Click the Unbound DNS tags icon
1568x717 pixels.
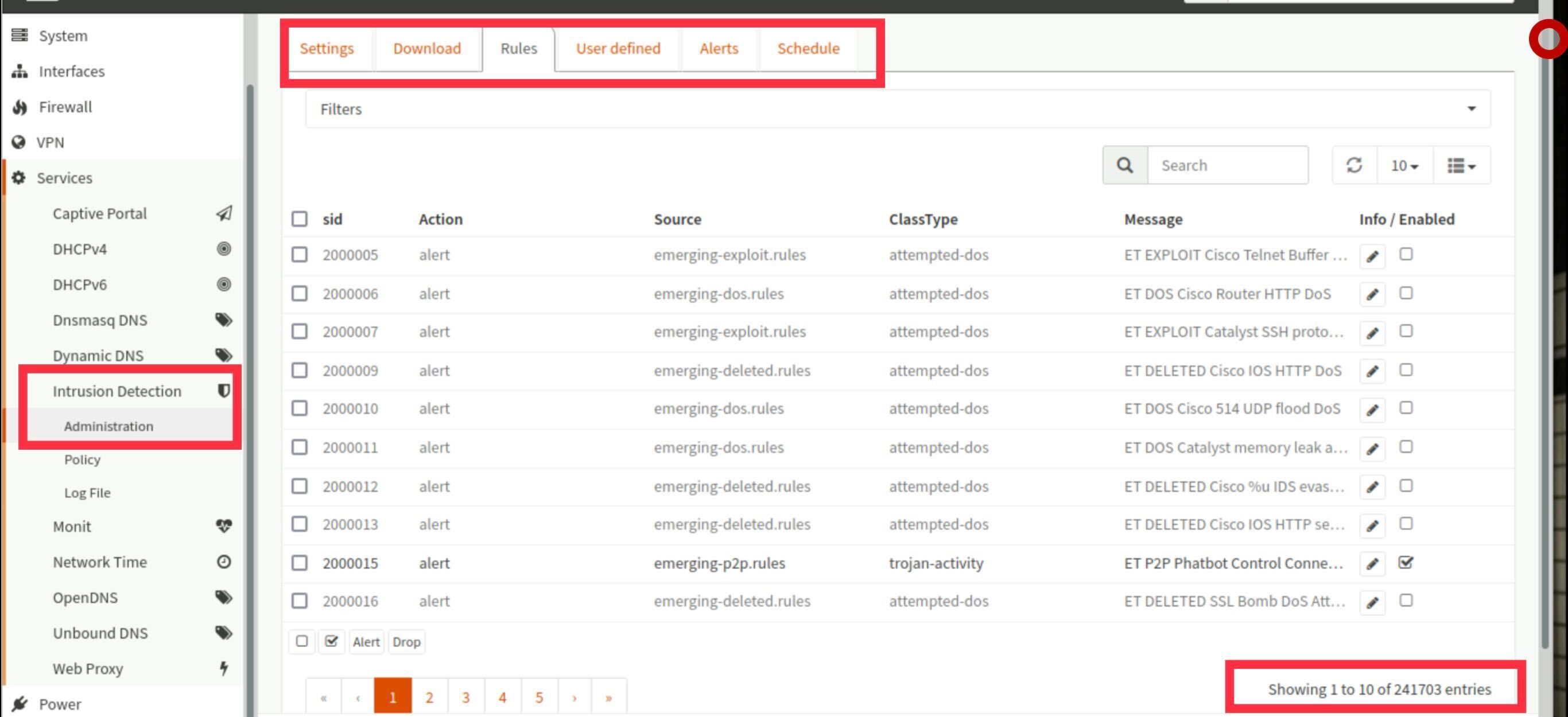click(x=223, y=633)
